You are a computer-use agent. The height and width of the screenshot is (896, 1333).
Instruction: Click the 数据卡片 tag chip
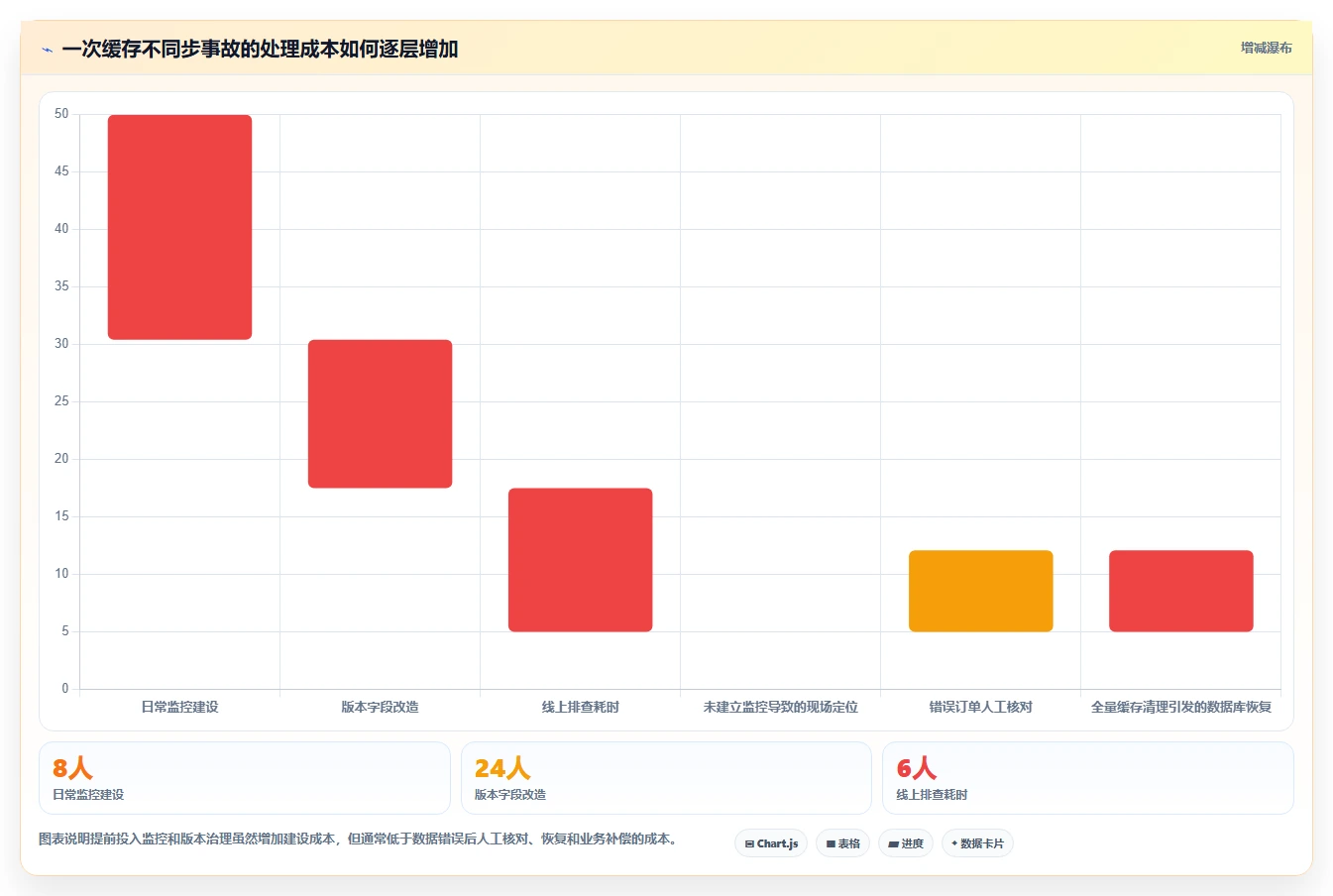click(x=977, y=843)
